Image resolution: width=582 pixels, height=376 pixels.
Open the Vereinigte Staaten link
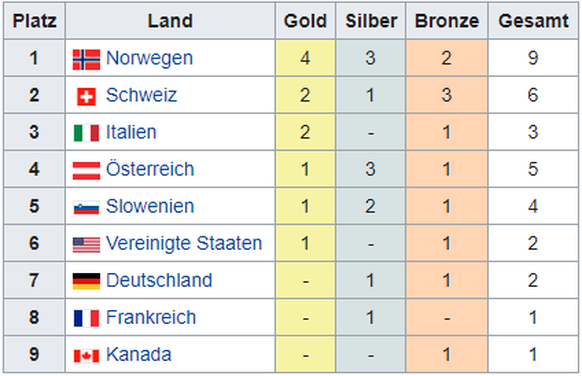(184, 243)
